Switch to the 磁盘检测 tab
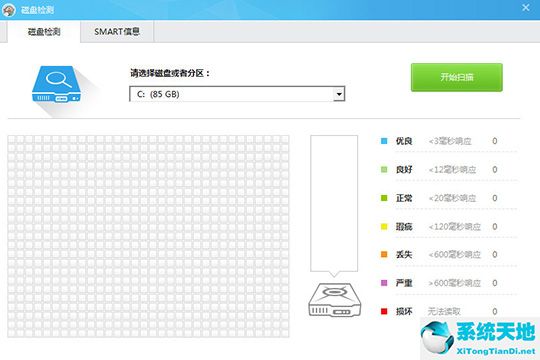 pos(44,32)
